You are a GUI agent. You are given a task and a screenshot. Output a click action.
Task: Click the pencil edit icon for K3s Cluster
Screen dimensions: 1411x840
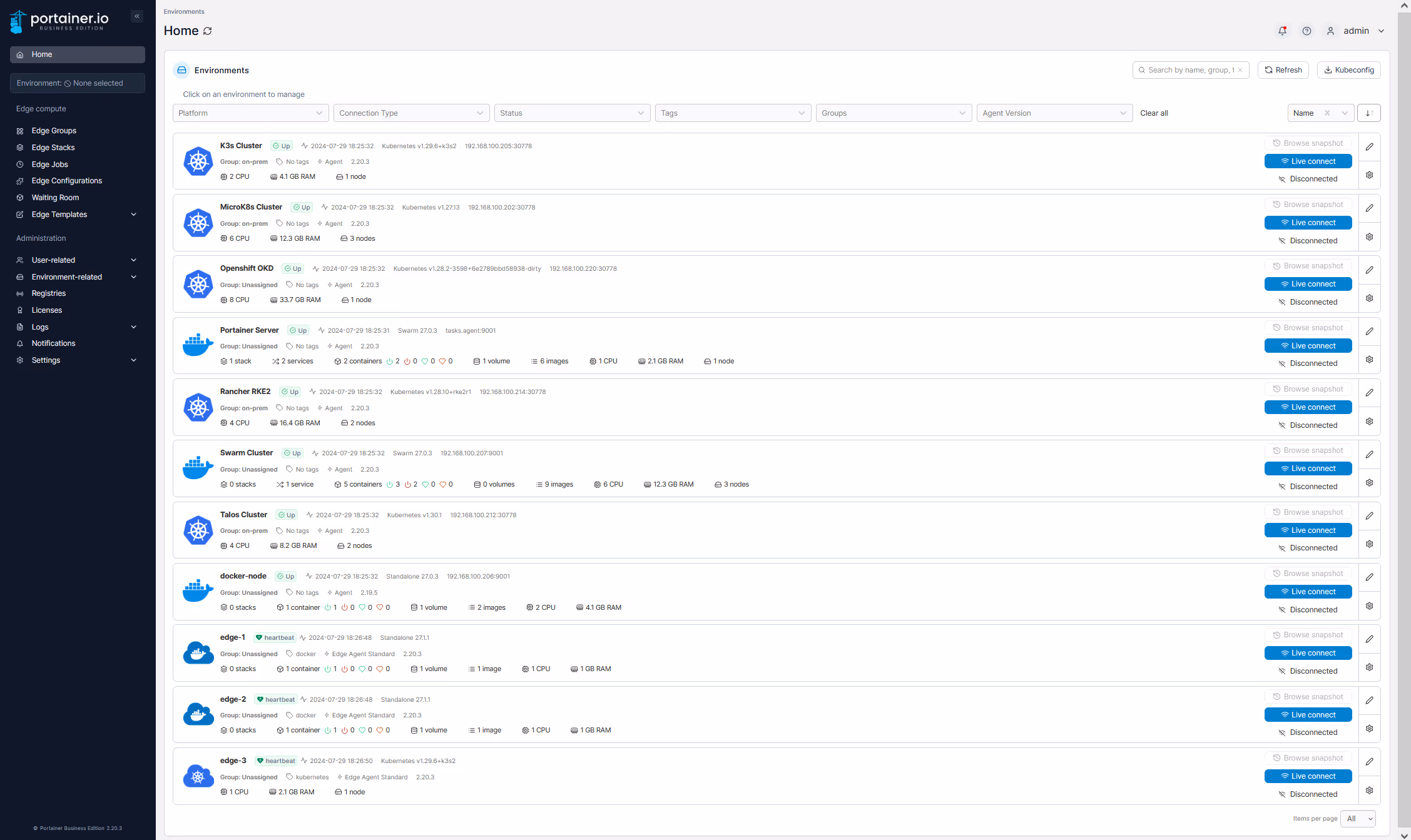click(1369, 147)
